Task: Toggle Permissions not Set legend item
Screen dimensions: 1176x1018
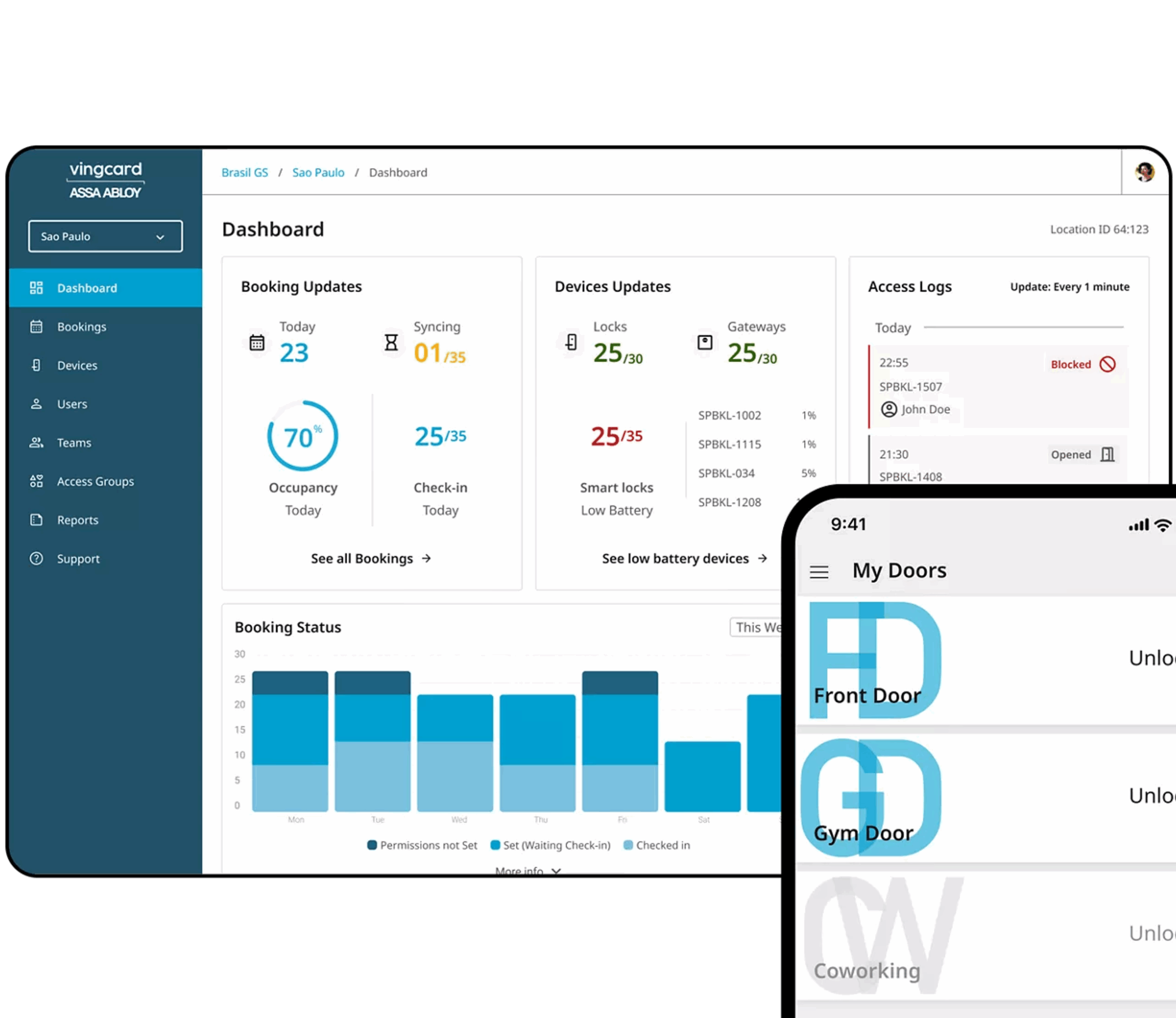Action: pos(423,845)
